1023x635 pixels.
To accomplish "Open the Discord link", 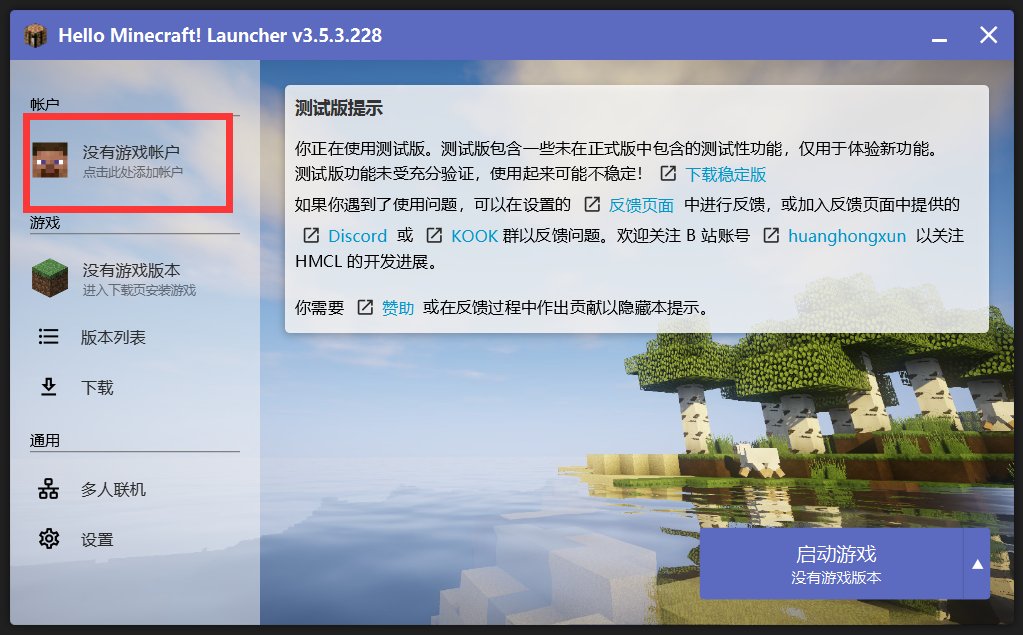I will pyautogui.click(x=357, y=235).
